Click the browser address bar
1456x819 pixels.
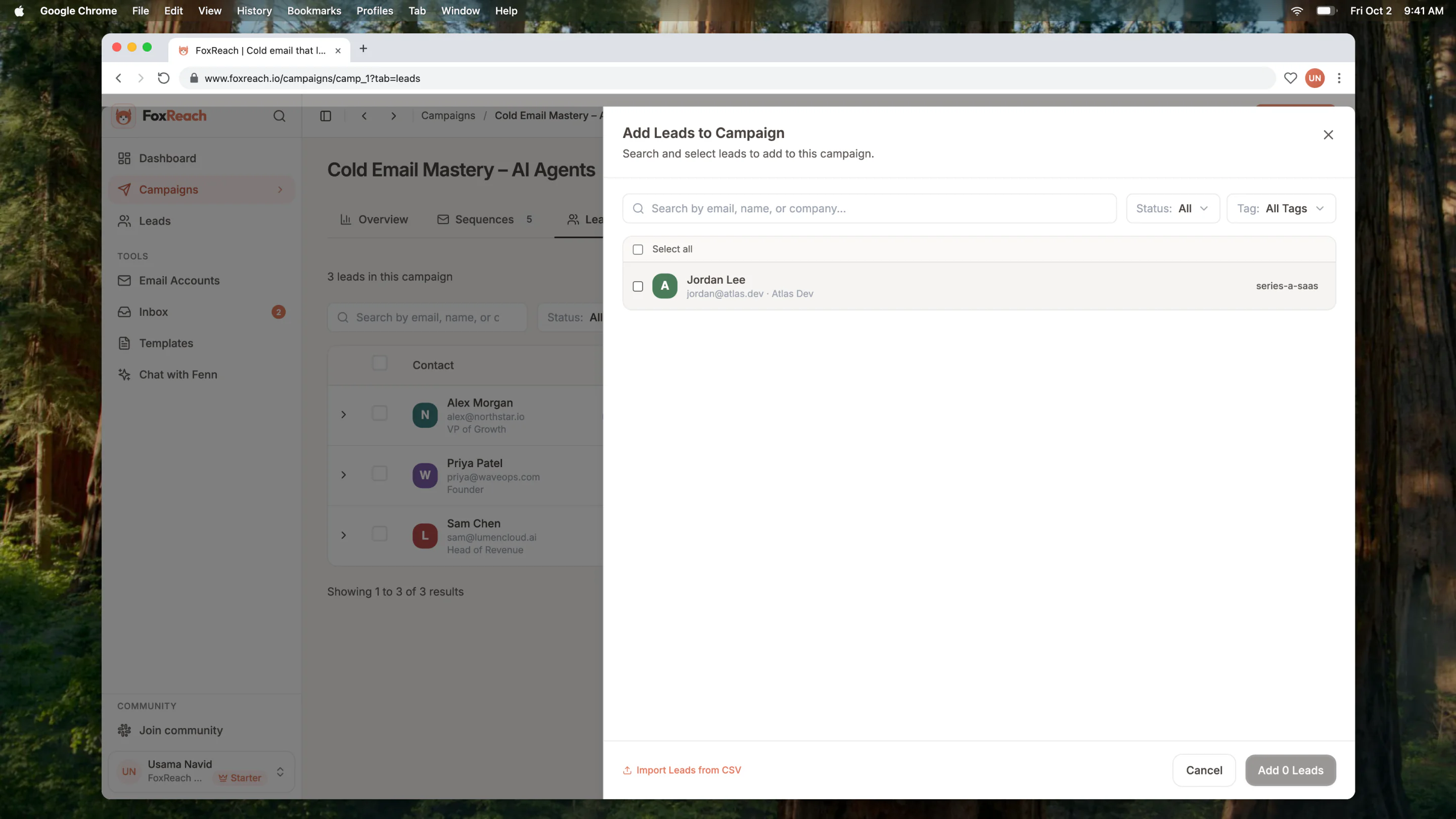tap(727, 78)
